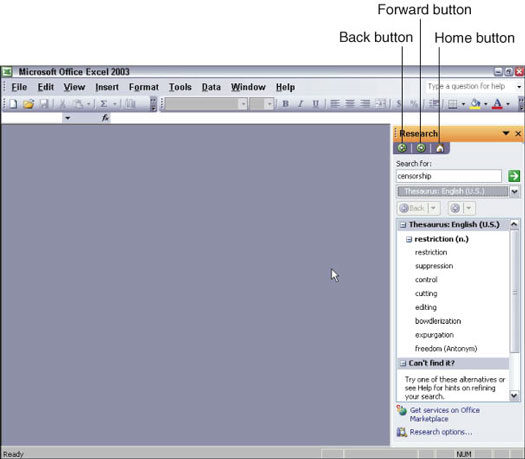Click the task pane Home icon
Viewport: 525px width, 459px height.
pyautogui.click(x=440, y=148)
